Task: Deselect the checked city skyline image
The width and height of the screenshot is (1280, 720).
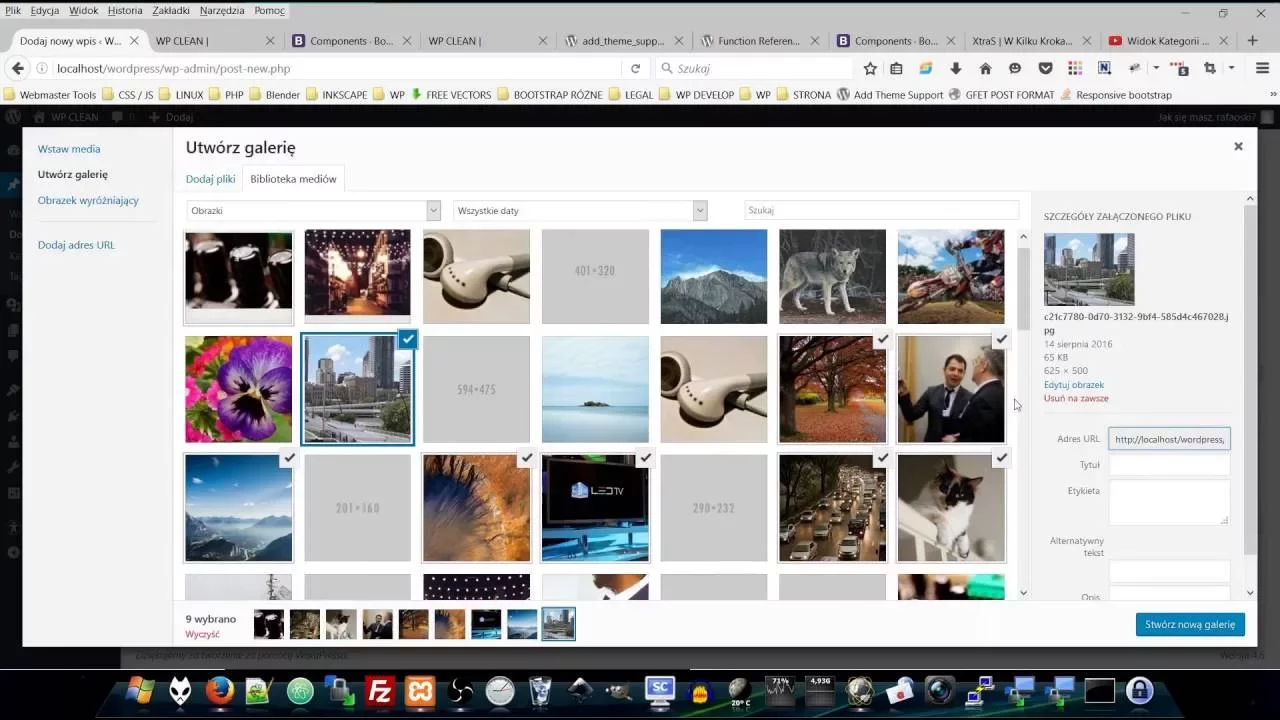Action: [x=407, y=339]
